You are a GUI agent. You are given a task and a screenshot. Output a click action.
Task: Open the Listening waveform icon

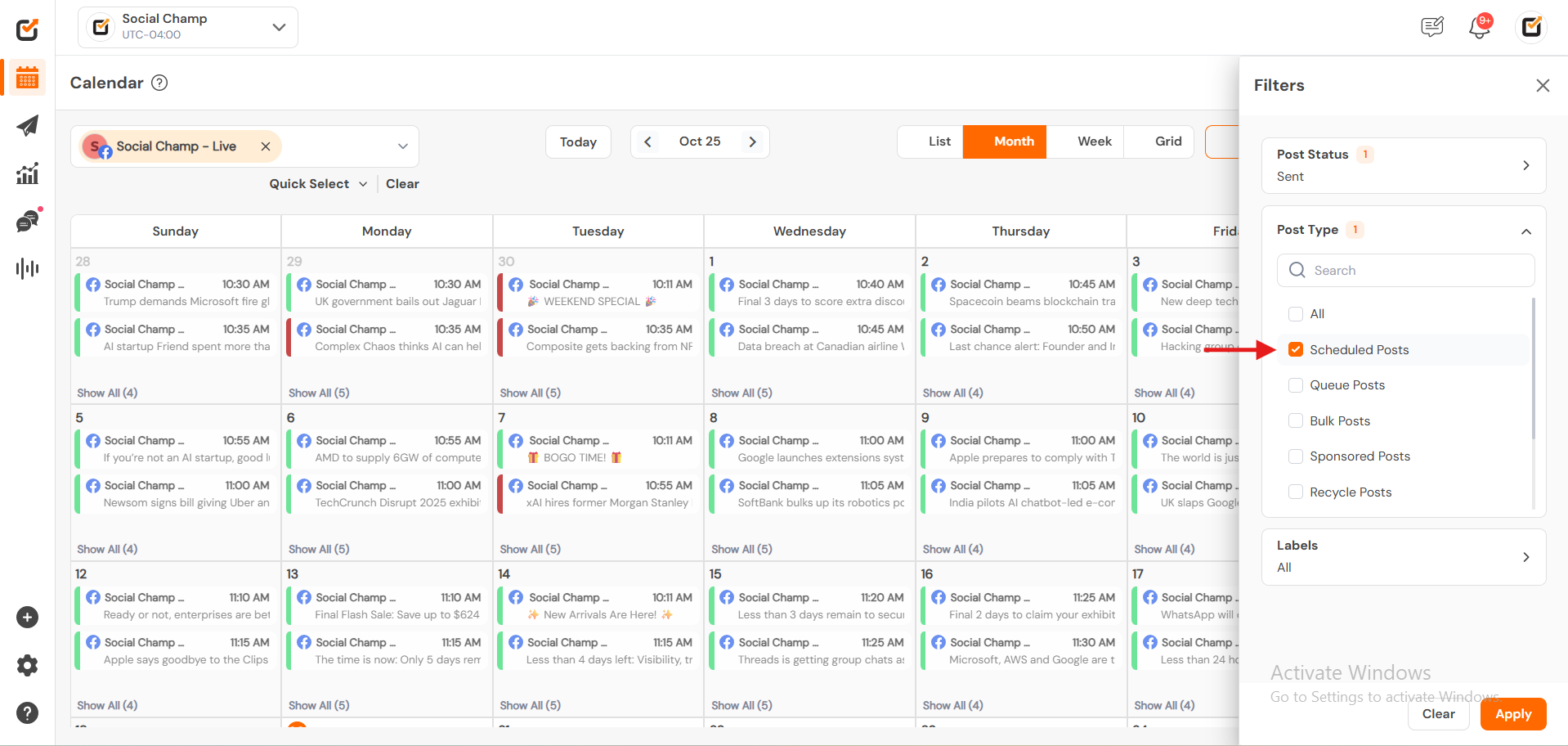(x=28, y=268)
